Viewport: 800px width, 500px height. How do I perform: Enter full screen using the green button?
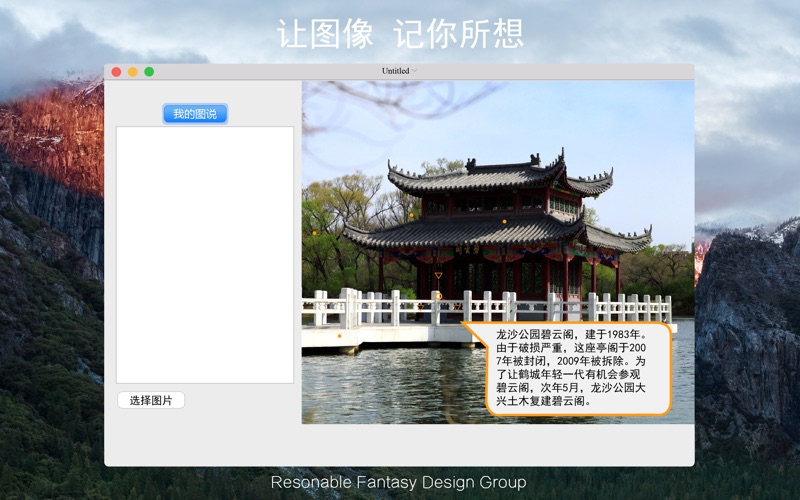[x=149, y=72]
